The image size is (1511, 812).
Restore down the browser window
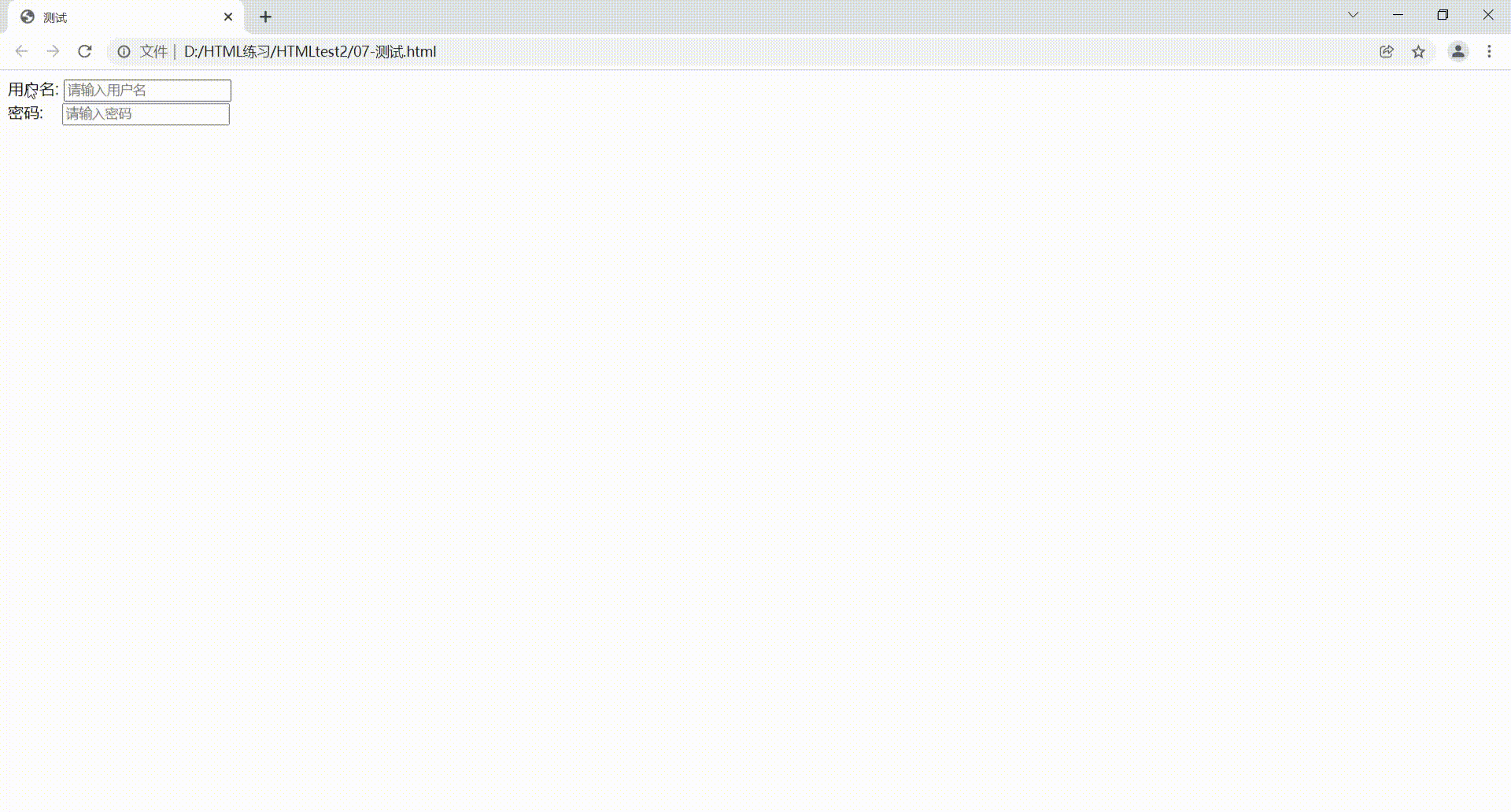(1443, 15)
